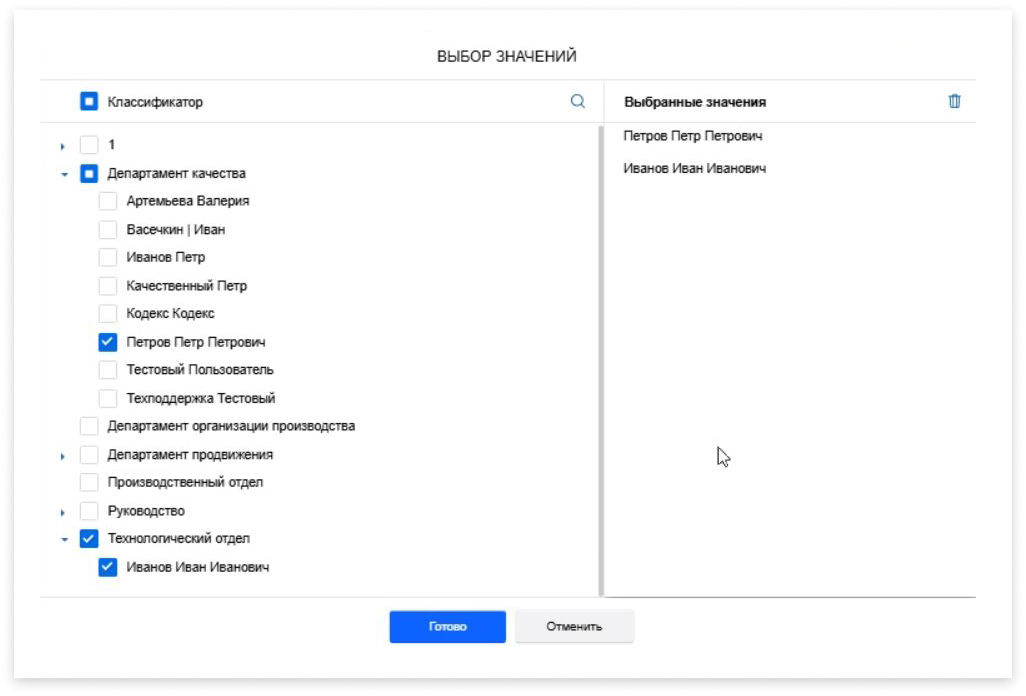Check Производственный отдел checkbox
This screenshot has width=1026, height=696.
[x=89, y=482]
